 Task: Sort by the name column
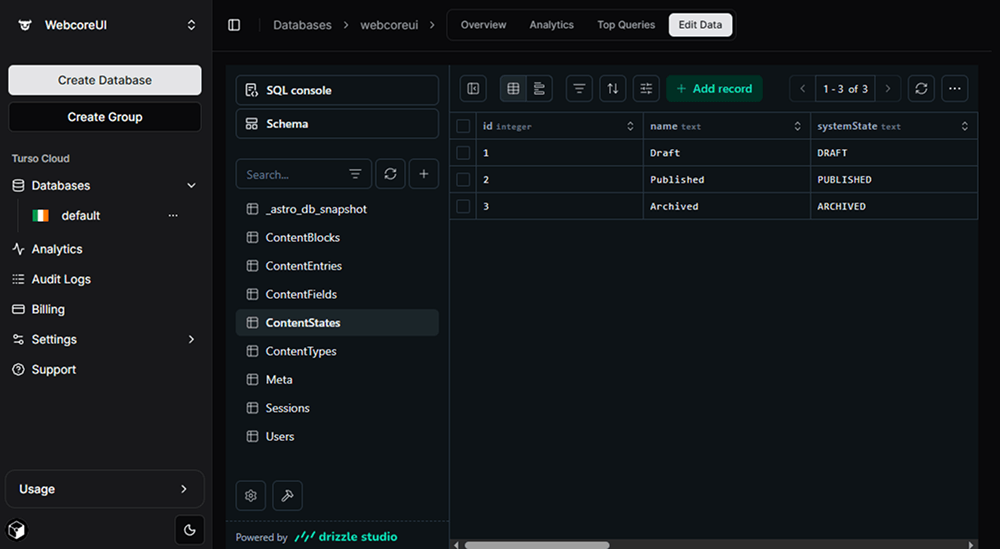797,126
